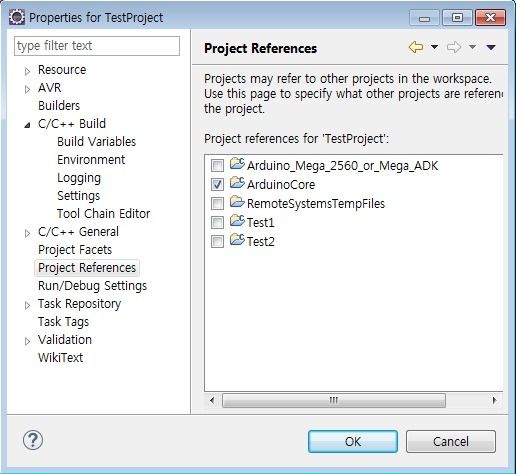
Task: Click the ArduinoCore project folder icon
Action: coord(237,182)
